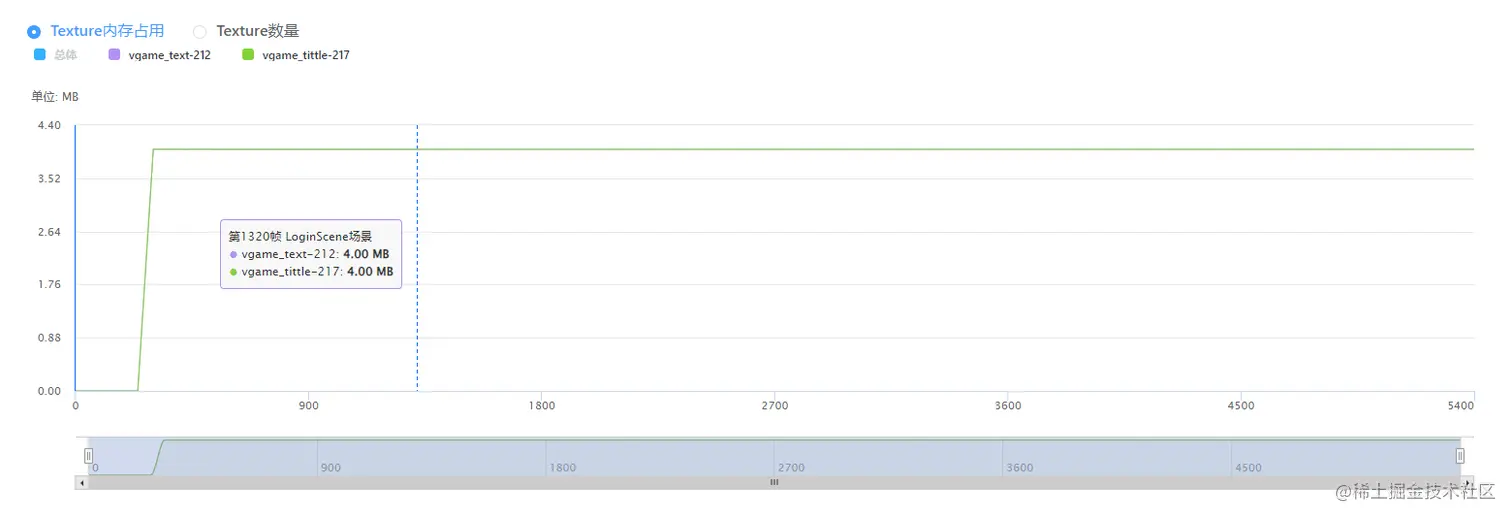1512x518 pixels.
Task: Click the horizontal scrollbar left arrow
Action: (x=82, y=482)
